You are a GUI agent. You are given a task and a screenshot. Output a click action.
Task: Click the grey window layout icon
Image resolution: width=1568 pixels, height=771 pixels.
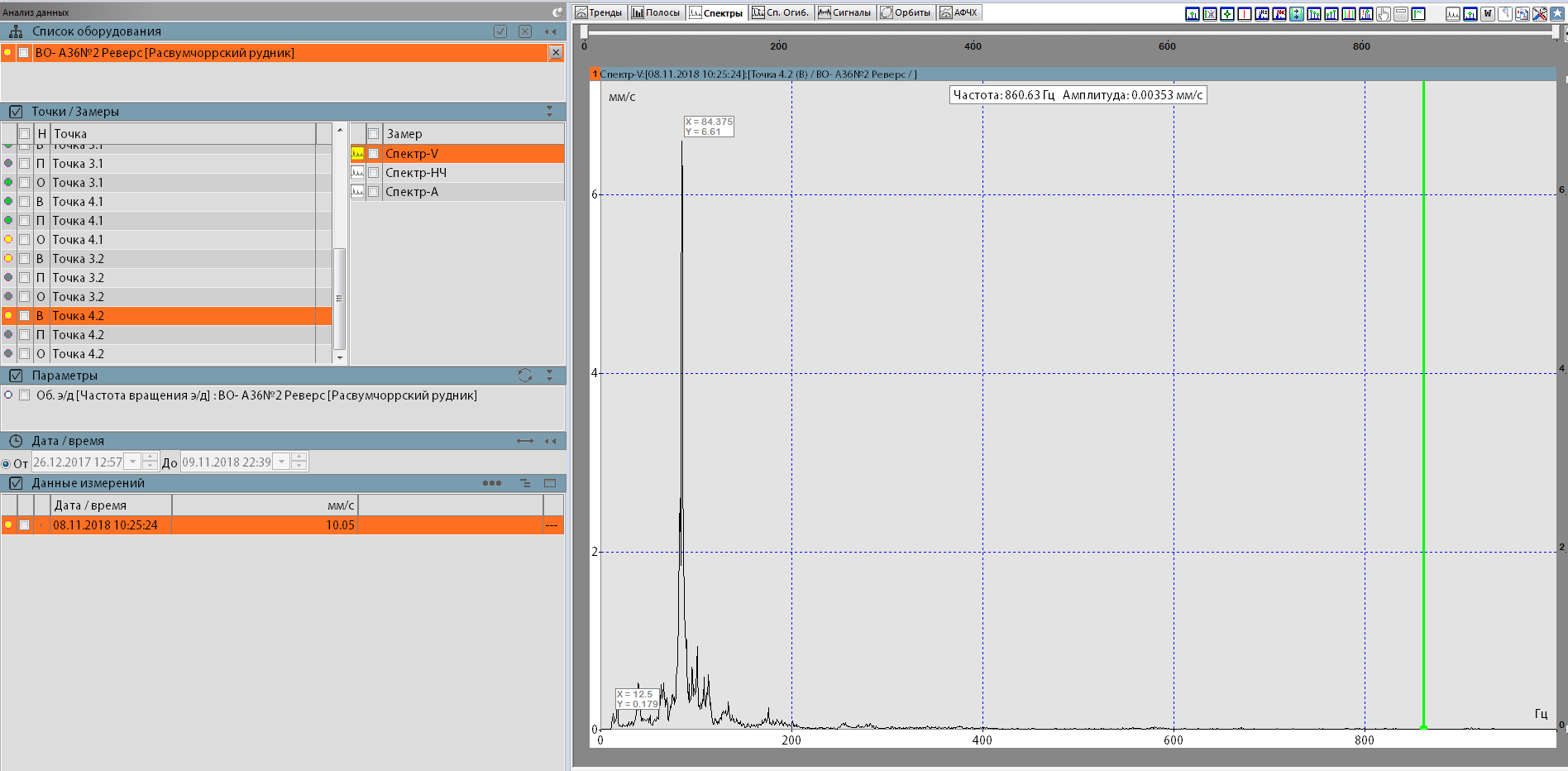pyautogui.click(x=1401, y=14)
